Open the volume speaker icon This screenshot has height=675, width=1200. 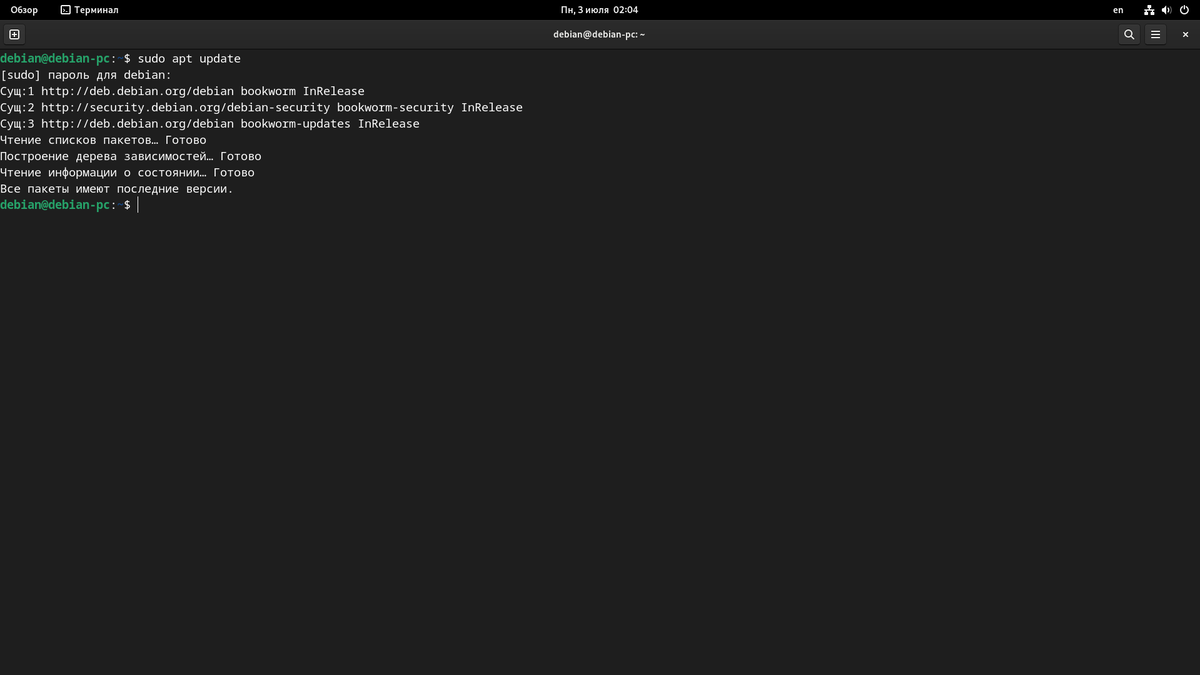pos(1167,10)
